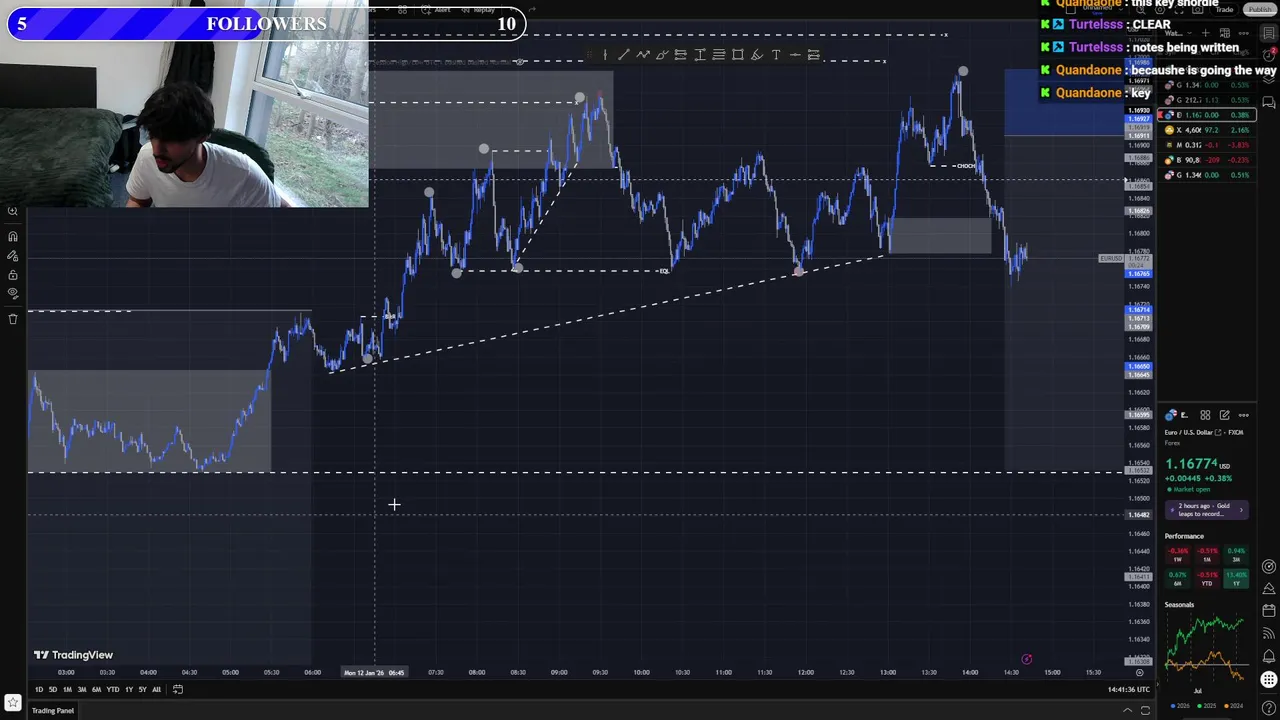This screenshot has width=1280, height=720.
Task: Click the TradingView logo on chart
Action: [x=73, y=655]
